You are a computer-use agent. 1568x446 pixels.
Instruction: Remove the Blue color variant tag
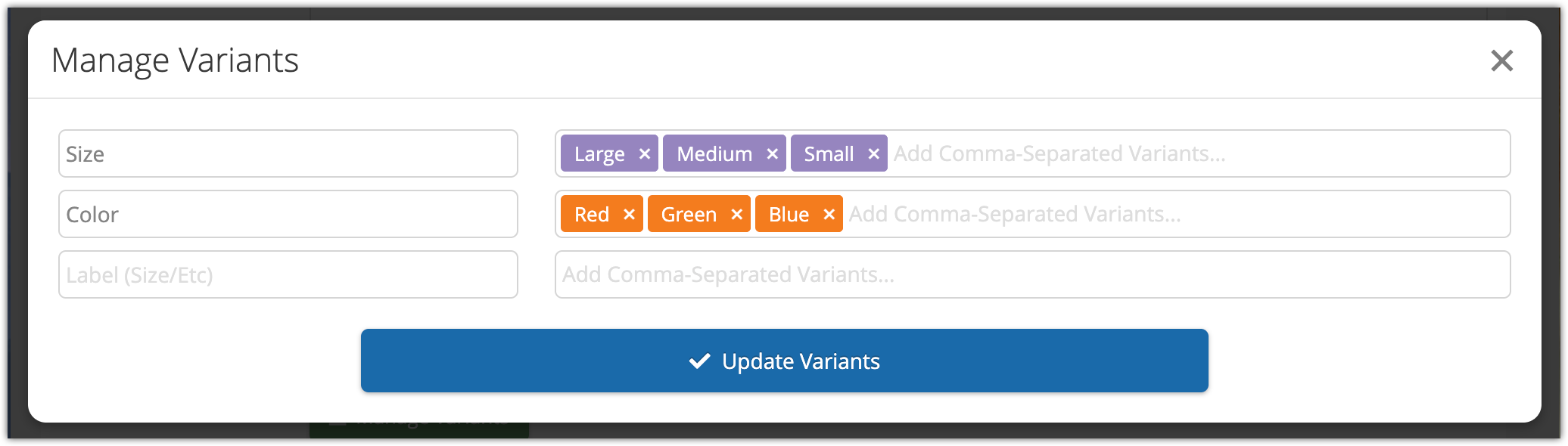(829, 215)
